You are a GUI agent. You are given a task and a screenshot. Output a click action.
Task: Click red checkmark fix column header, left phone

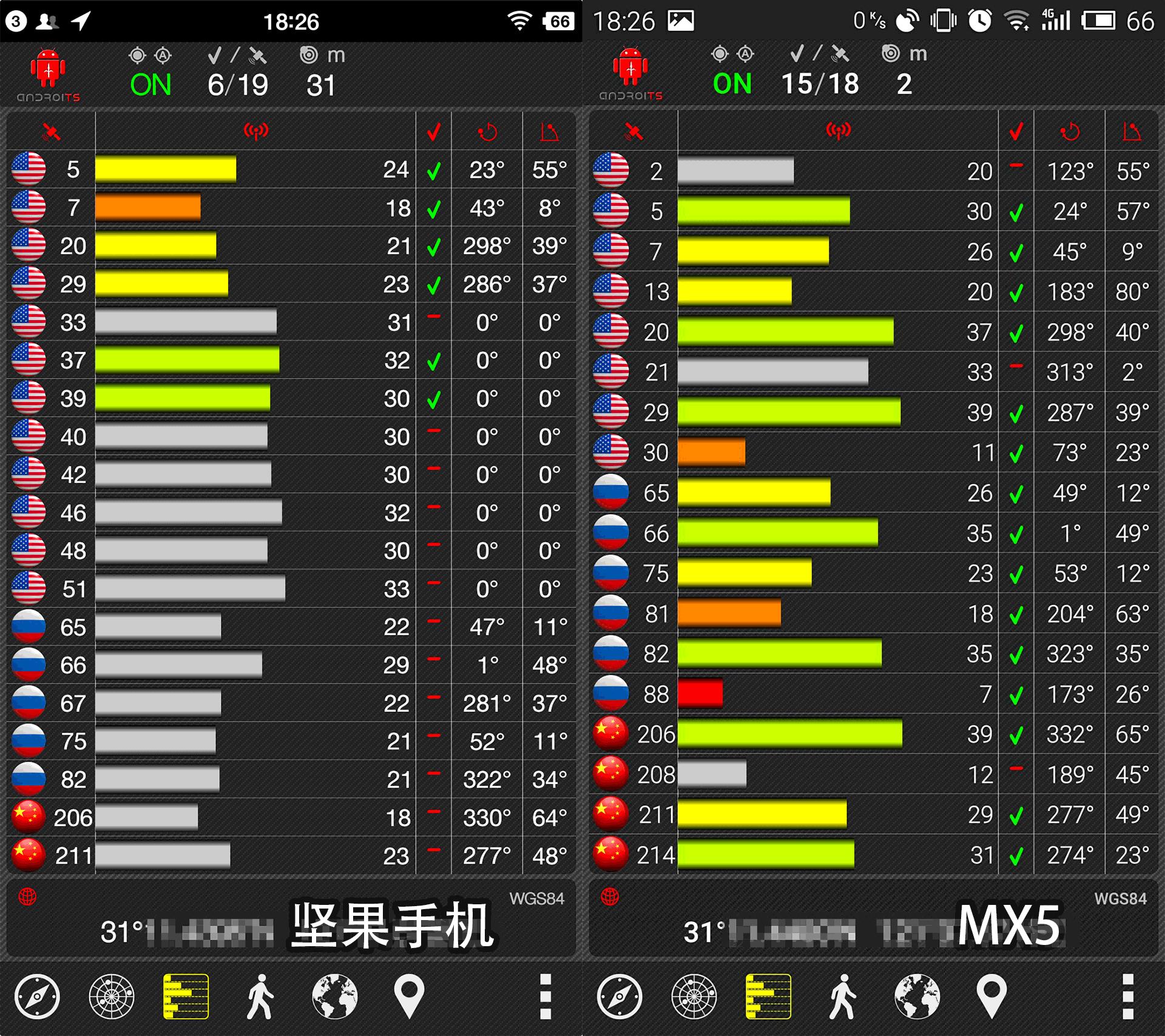pos(433,132)
